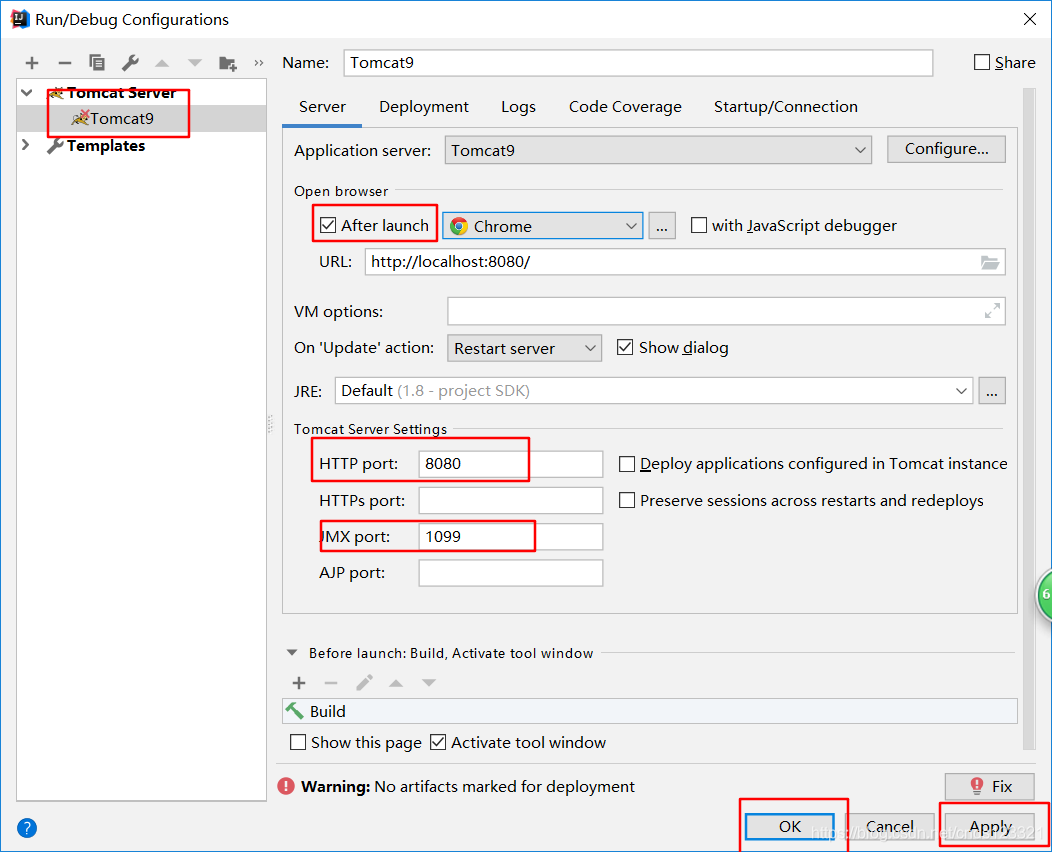Viewport: 1052px width, 852px height.
Task: Toggle Activate tool window checkbox
Action: click(x=438, y=742)
